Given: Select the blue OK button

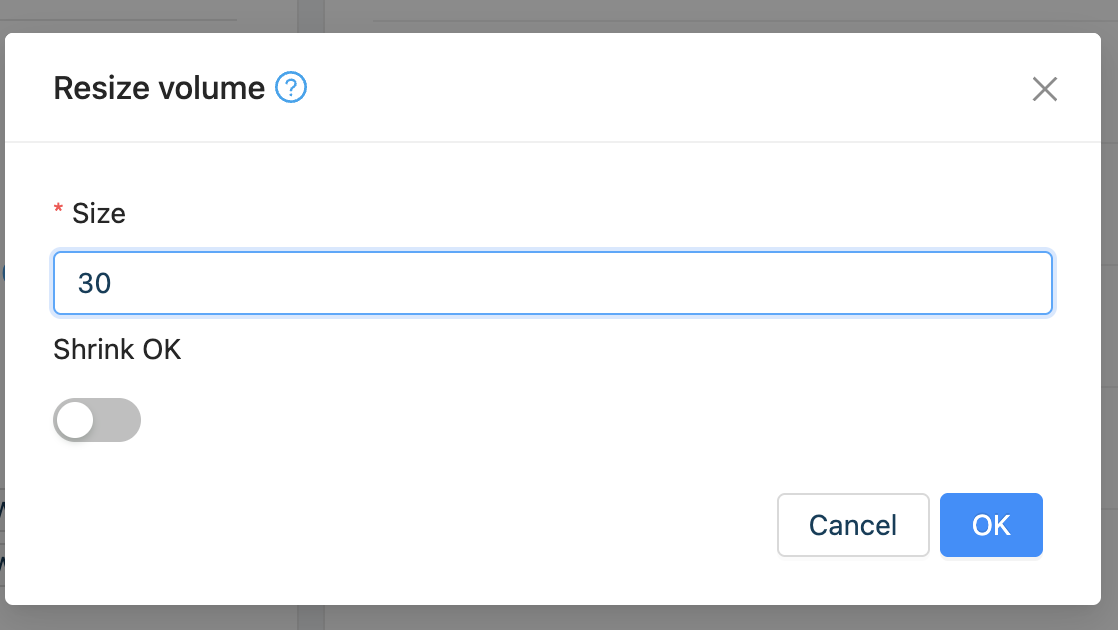Looking at the screenshot, I should [991, 525].
